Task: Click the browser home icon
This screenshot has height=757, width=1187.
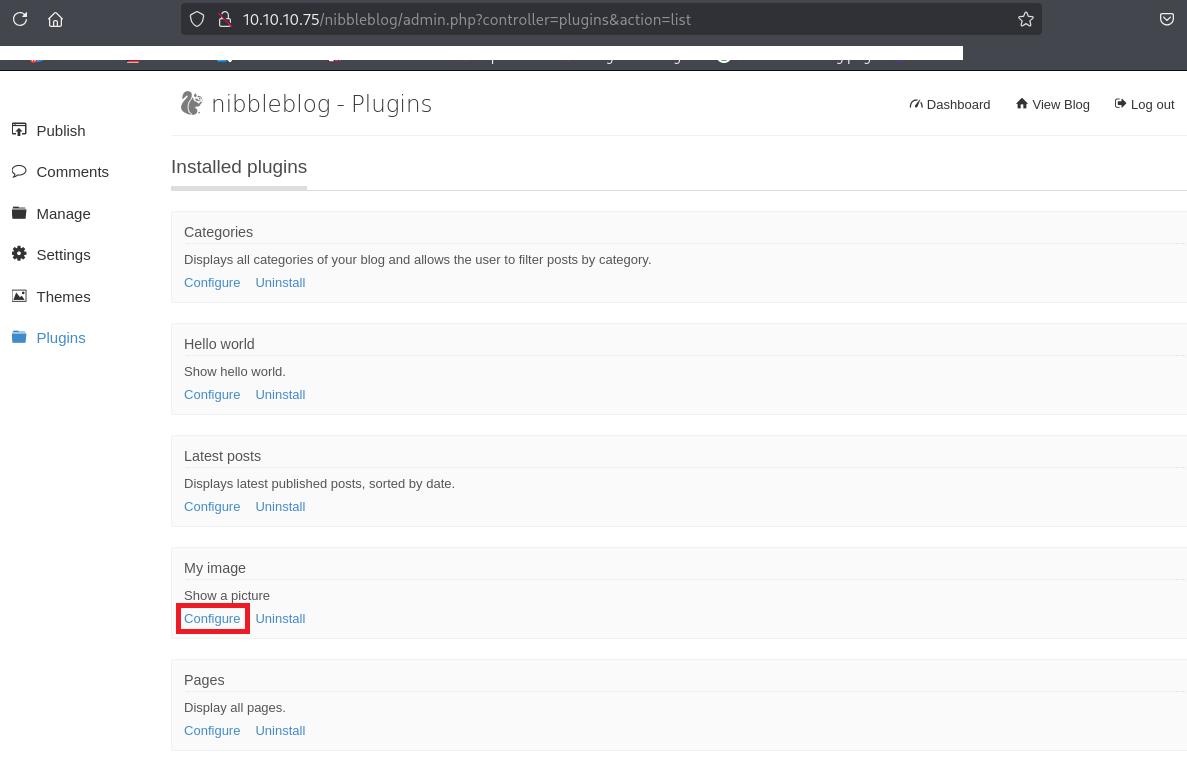Action: [x=55, y=19]
